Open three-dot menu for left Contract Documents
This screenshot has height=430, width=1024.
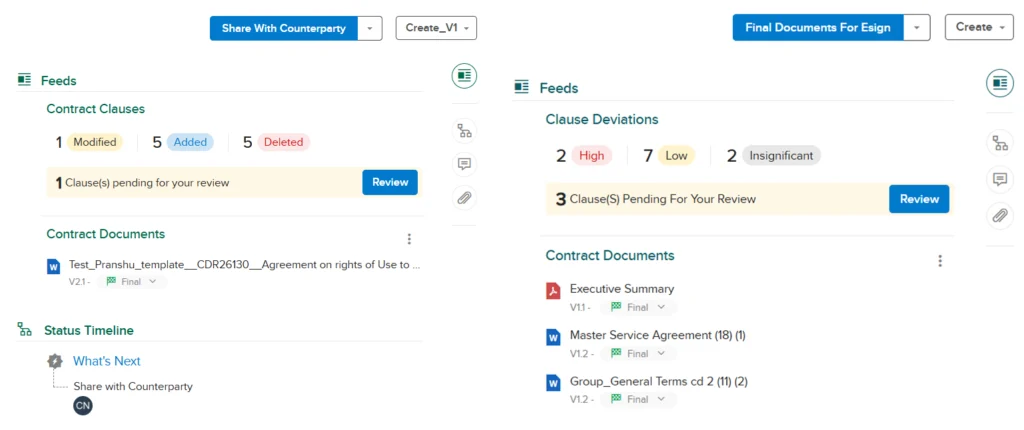coord(409,239)
